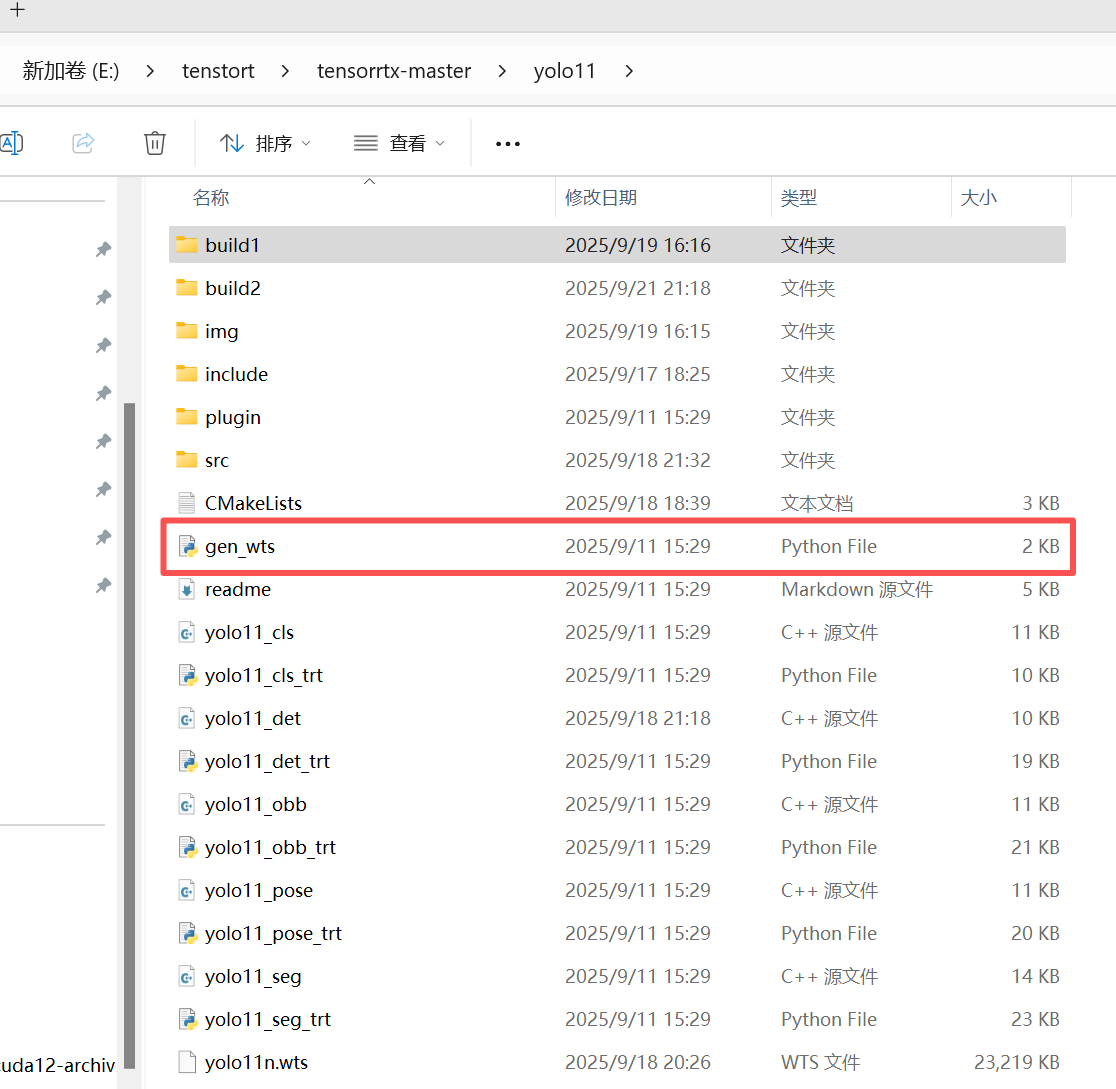1116x1089 pixels.
Task: Click the tenstort breadcrumb
Action: 218,71
